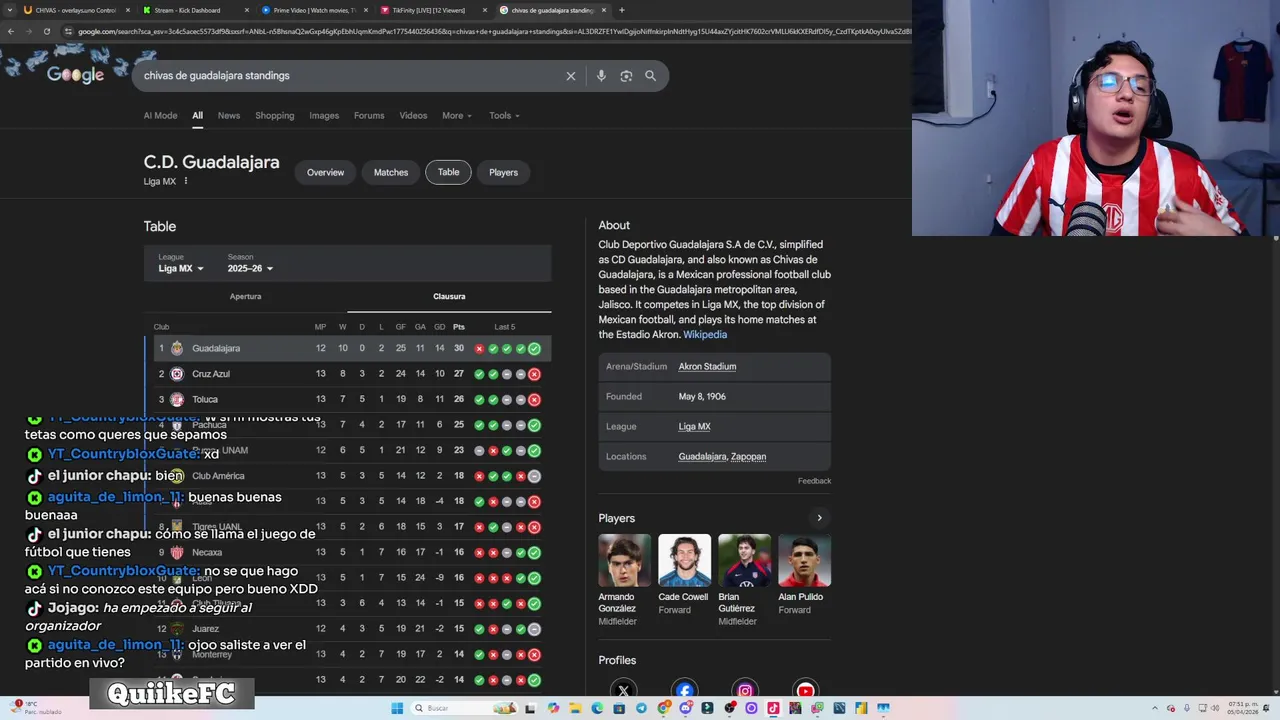Close the Stream - Kick Dashboard tab

click(247, 10)
